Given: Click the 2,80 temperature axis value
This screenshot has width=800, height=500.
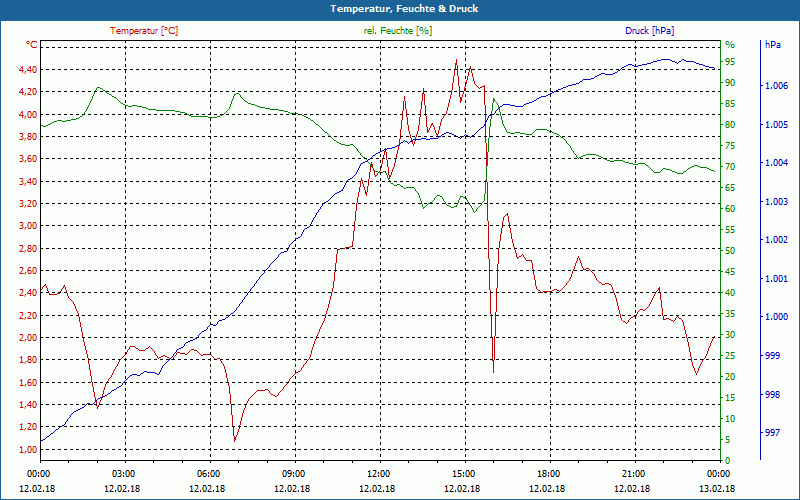Looking at the screenshot, I should click(x=28, y=248).
